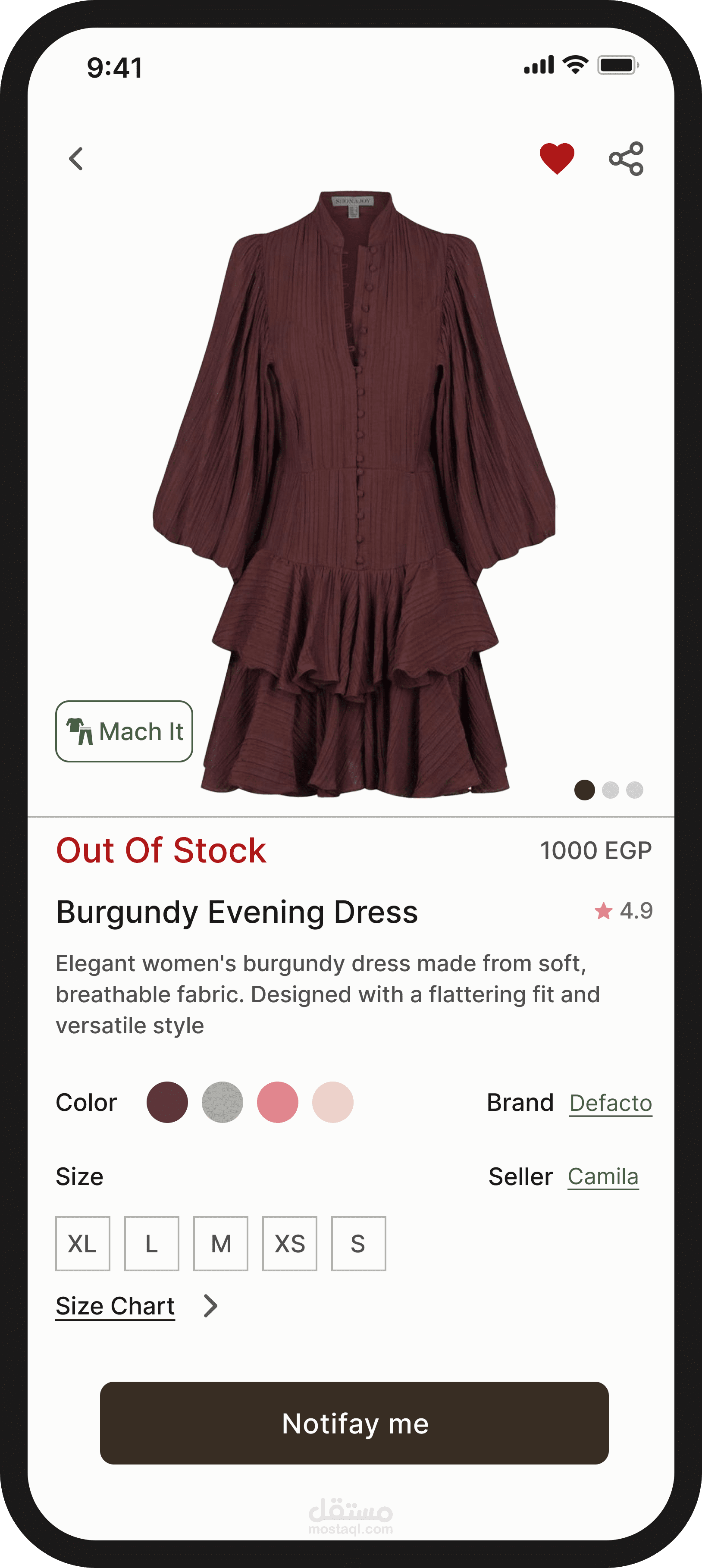Tap the rating star icon

pos(603,911)
